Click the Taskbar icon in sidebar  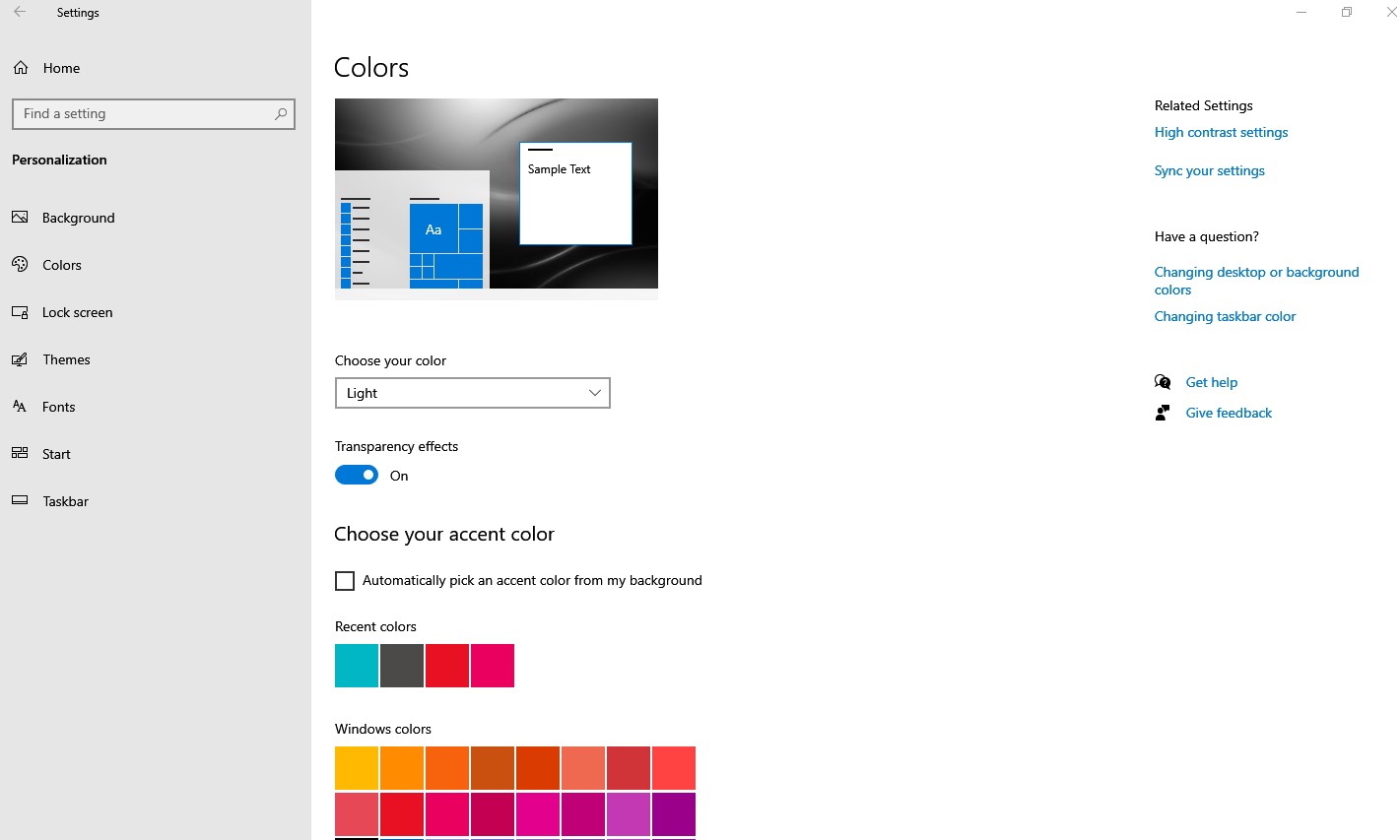pos(20,500)
